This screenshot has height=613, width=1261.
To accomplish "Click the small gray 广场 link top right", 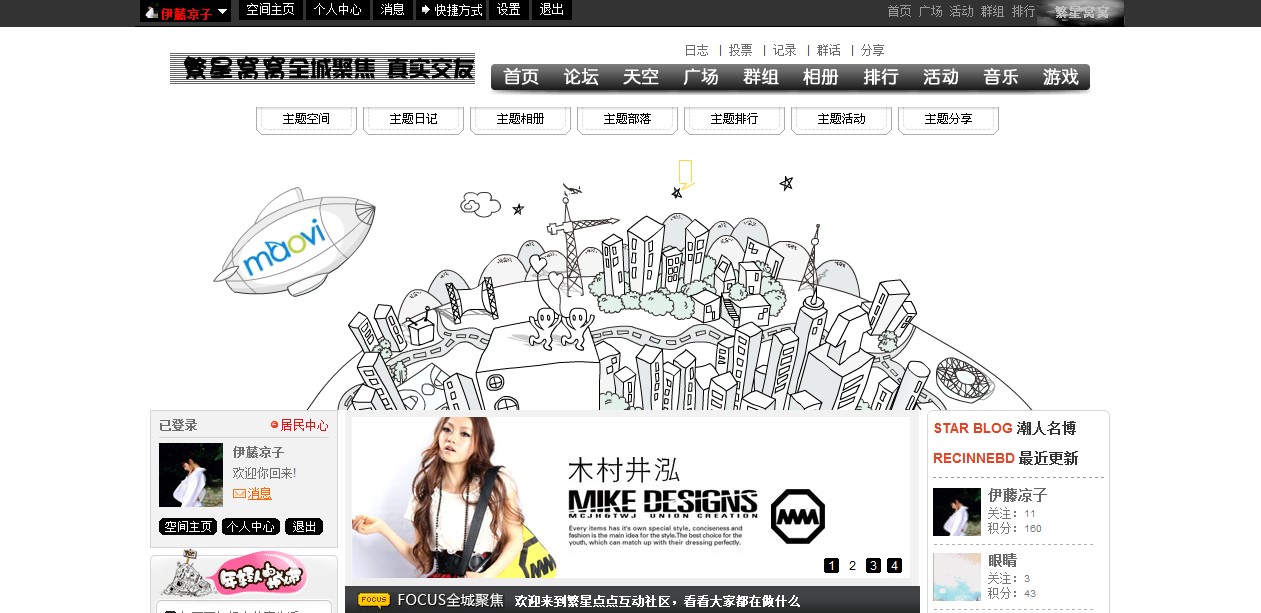I will [930, 11].
